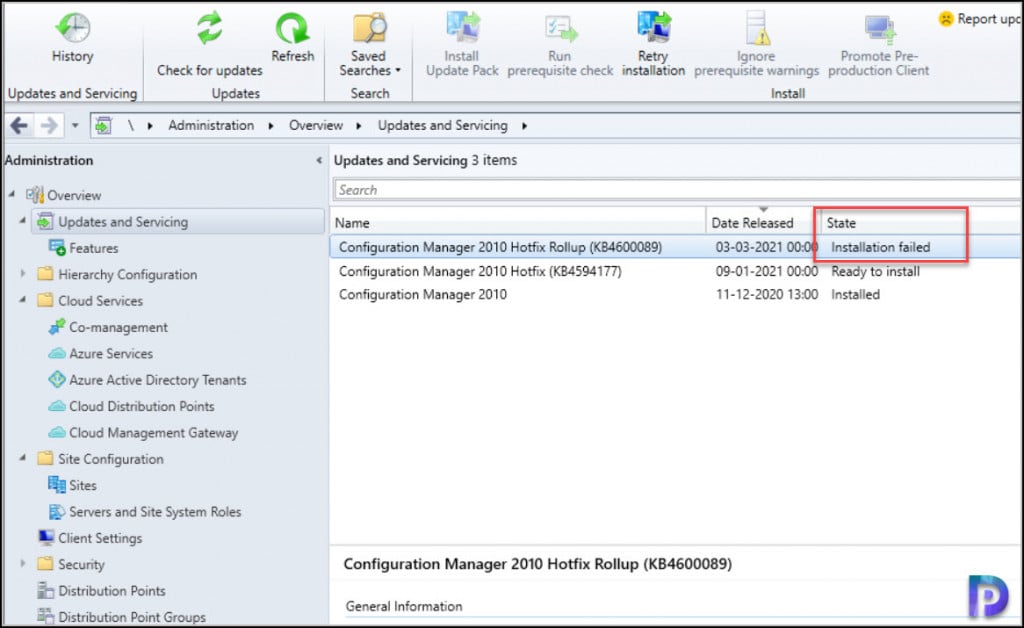1024x628 pixels.
Task: Open the History clock icon
Action: pyautogui.click(x=72, y=27)
